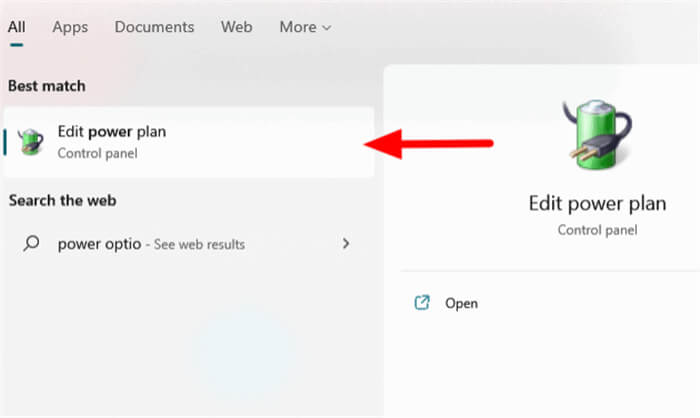Screen dimensions: 700x418
Task: Click the magnifier icon next to power optio
Action: [31, 243]
